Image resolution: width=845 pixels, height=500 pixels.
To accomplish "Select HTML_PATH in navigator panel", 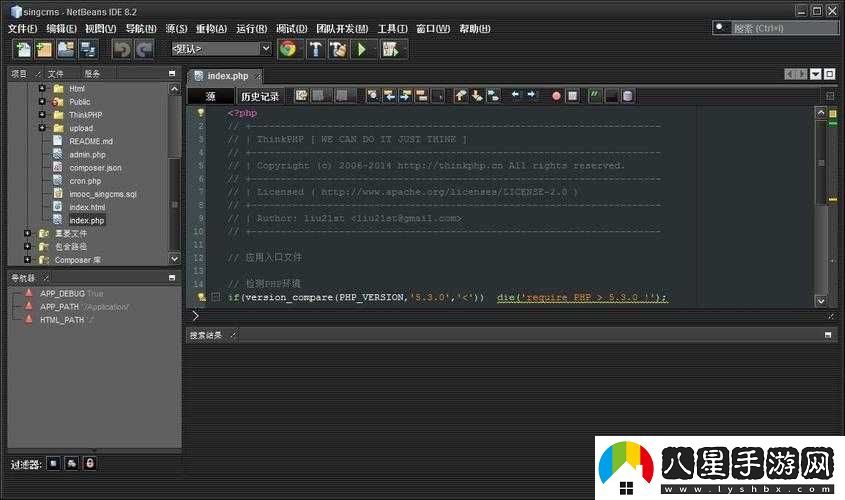I will pyautogui.click(x=61, y=320).
